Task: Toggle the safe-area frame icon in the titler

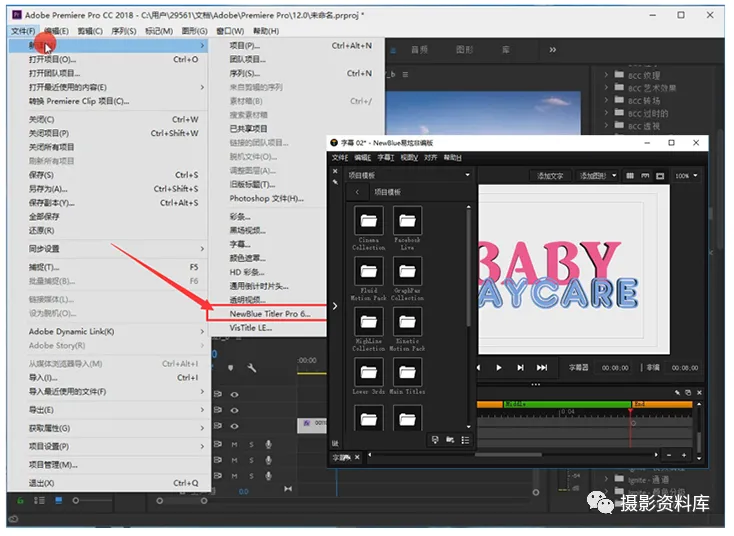Action: [x=660, y=176]
